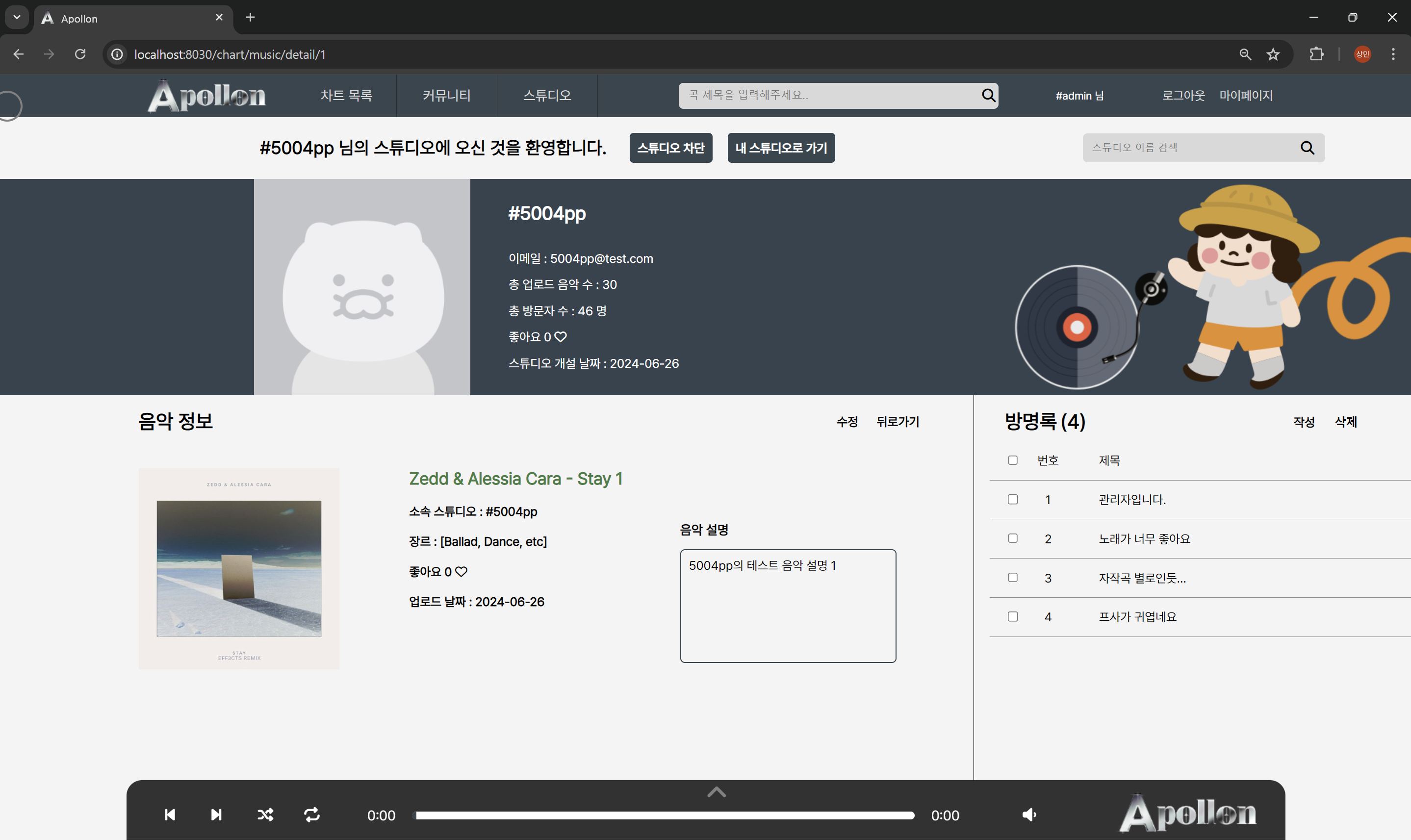Like the song via heart icon
Screen dimensions: 1411x840
462,572
